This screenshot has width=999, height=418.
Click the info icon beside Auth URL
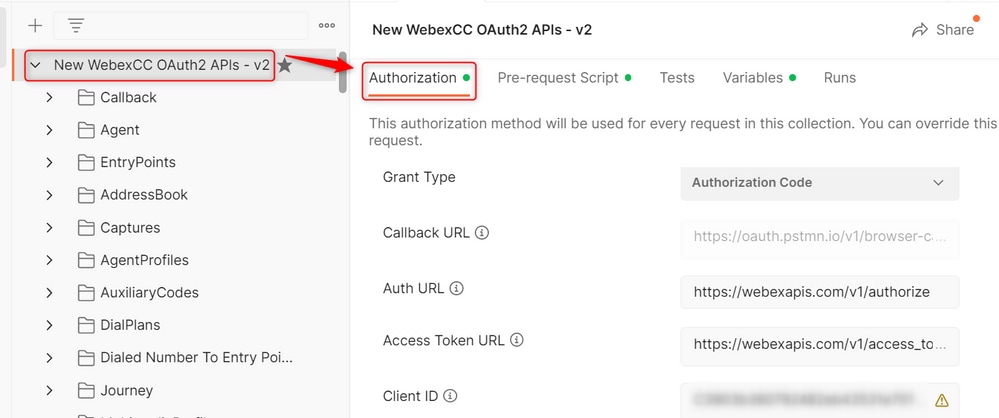pos(457,289)
